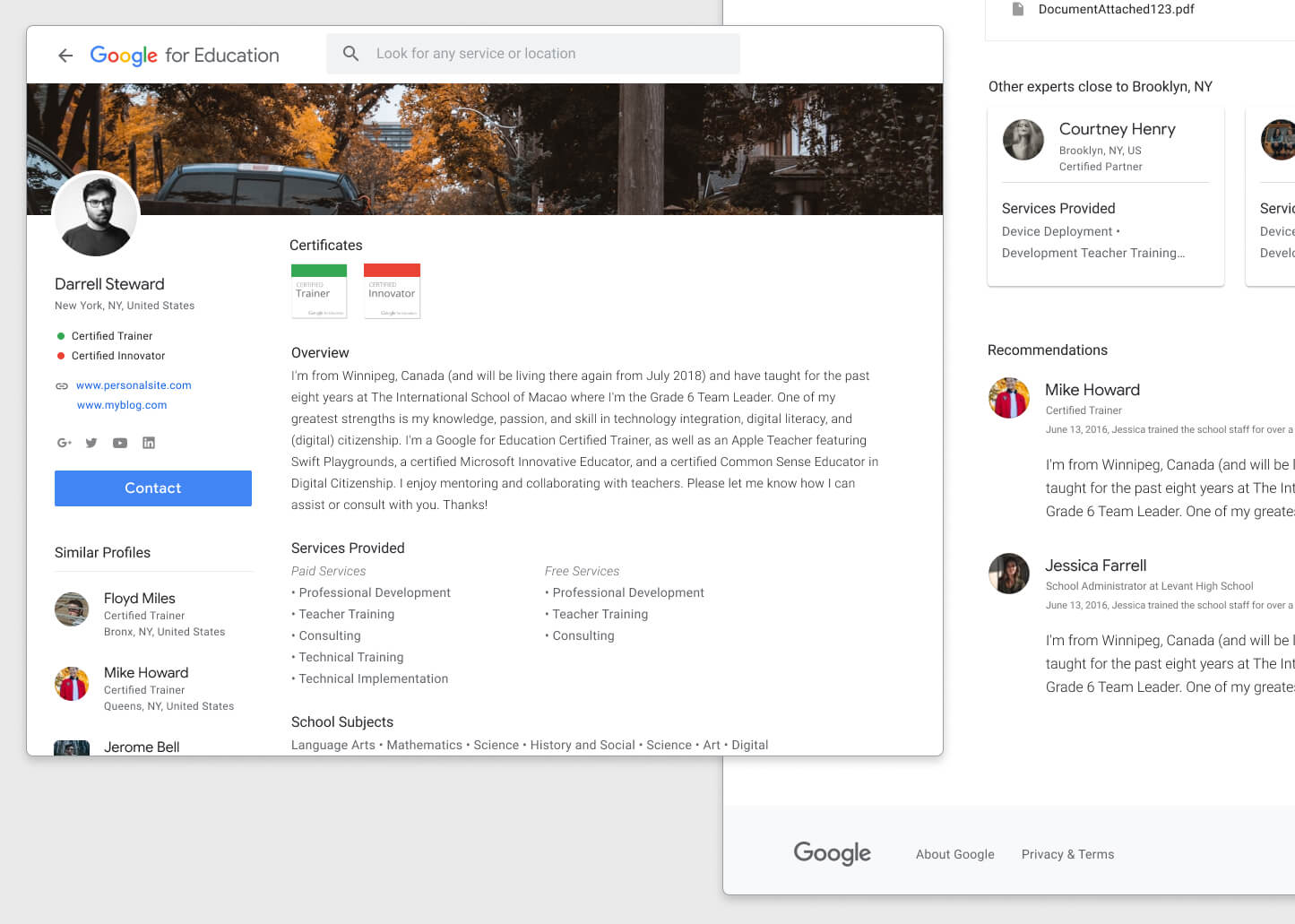
Task: Click Courtney Henry's avatar in experts card
Action: click(1023, 140)
